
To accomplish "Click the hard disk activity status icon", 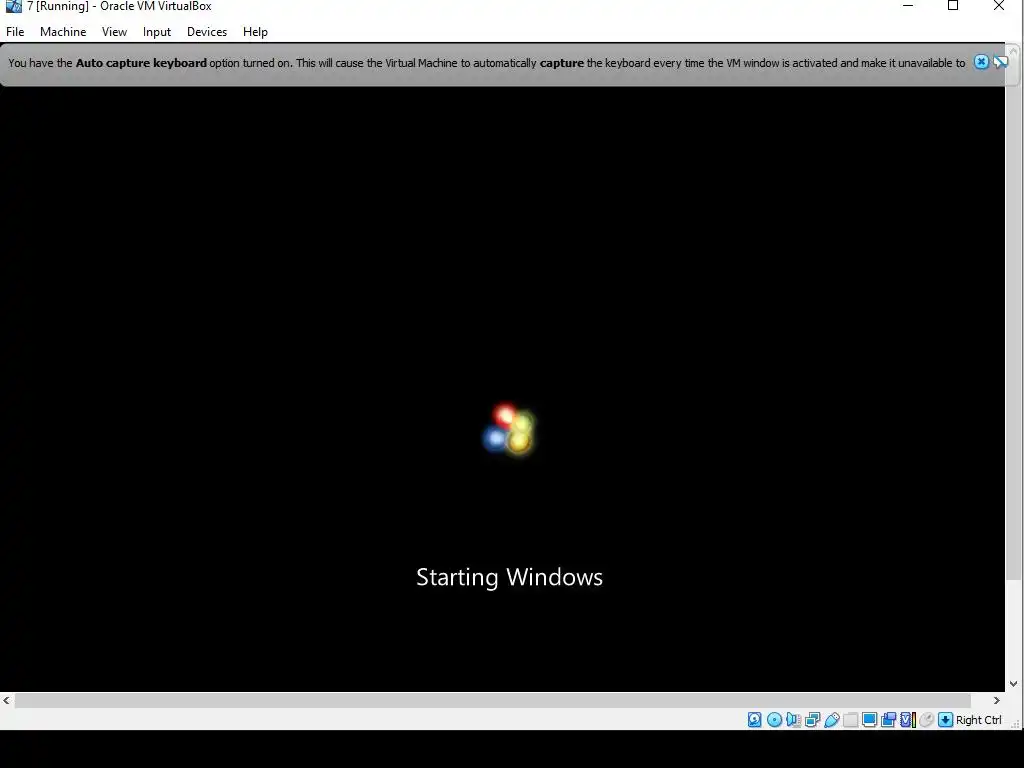I will [754, 720].
